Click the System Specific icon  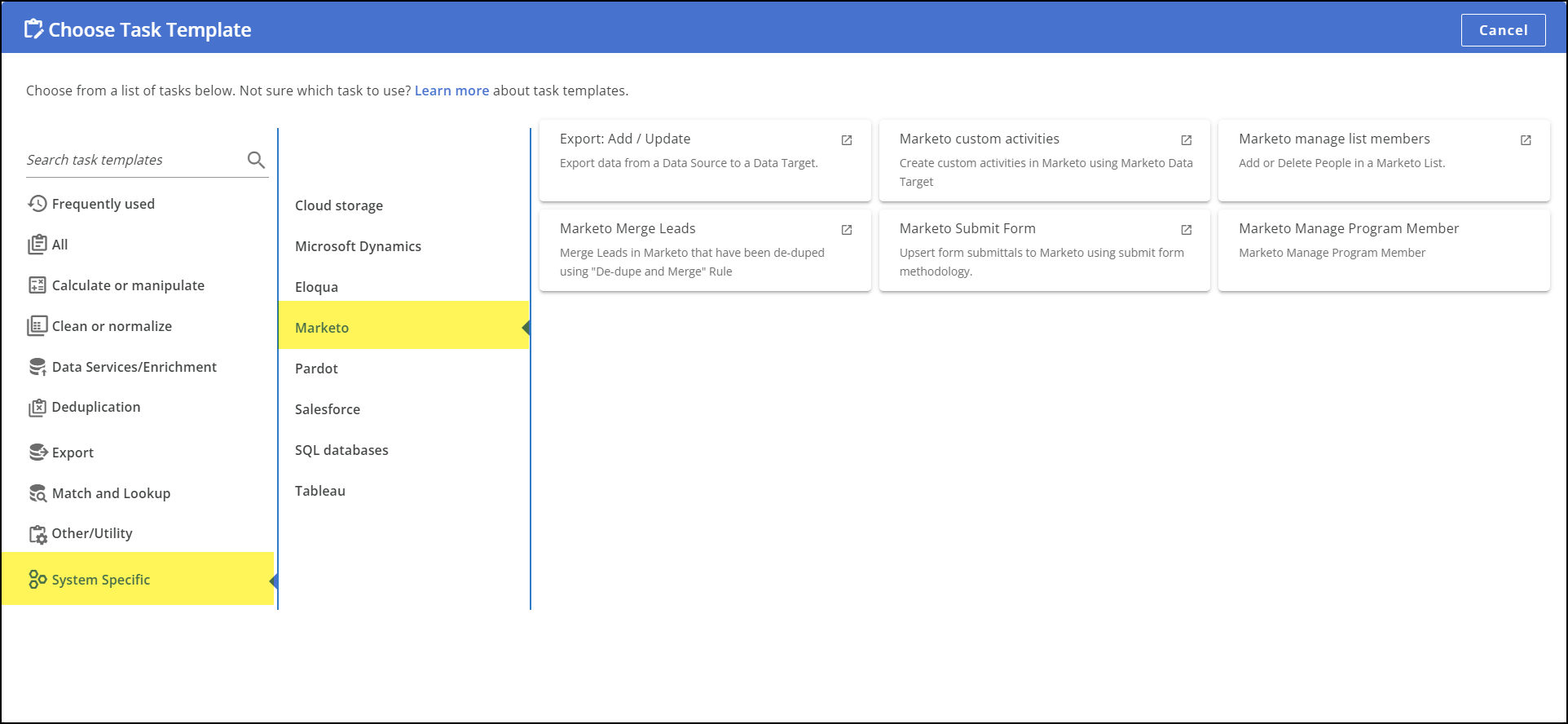37,579
